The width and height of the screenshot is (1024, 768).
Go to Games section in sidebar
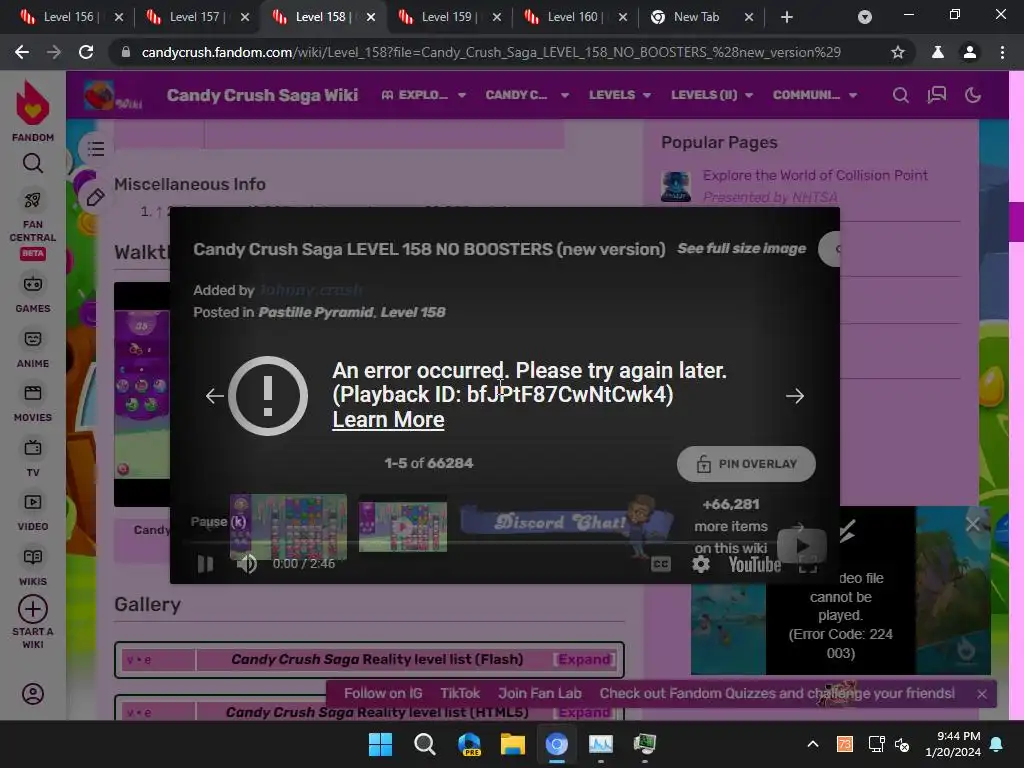tap(33, 293)
